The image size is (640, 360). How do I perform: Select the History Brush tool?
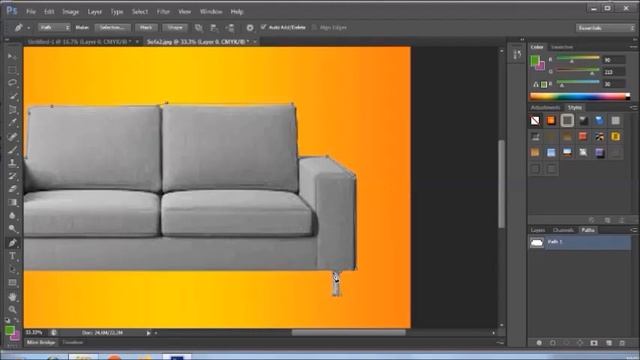pos(12,176)
